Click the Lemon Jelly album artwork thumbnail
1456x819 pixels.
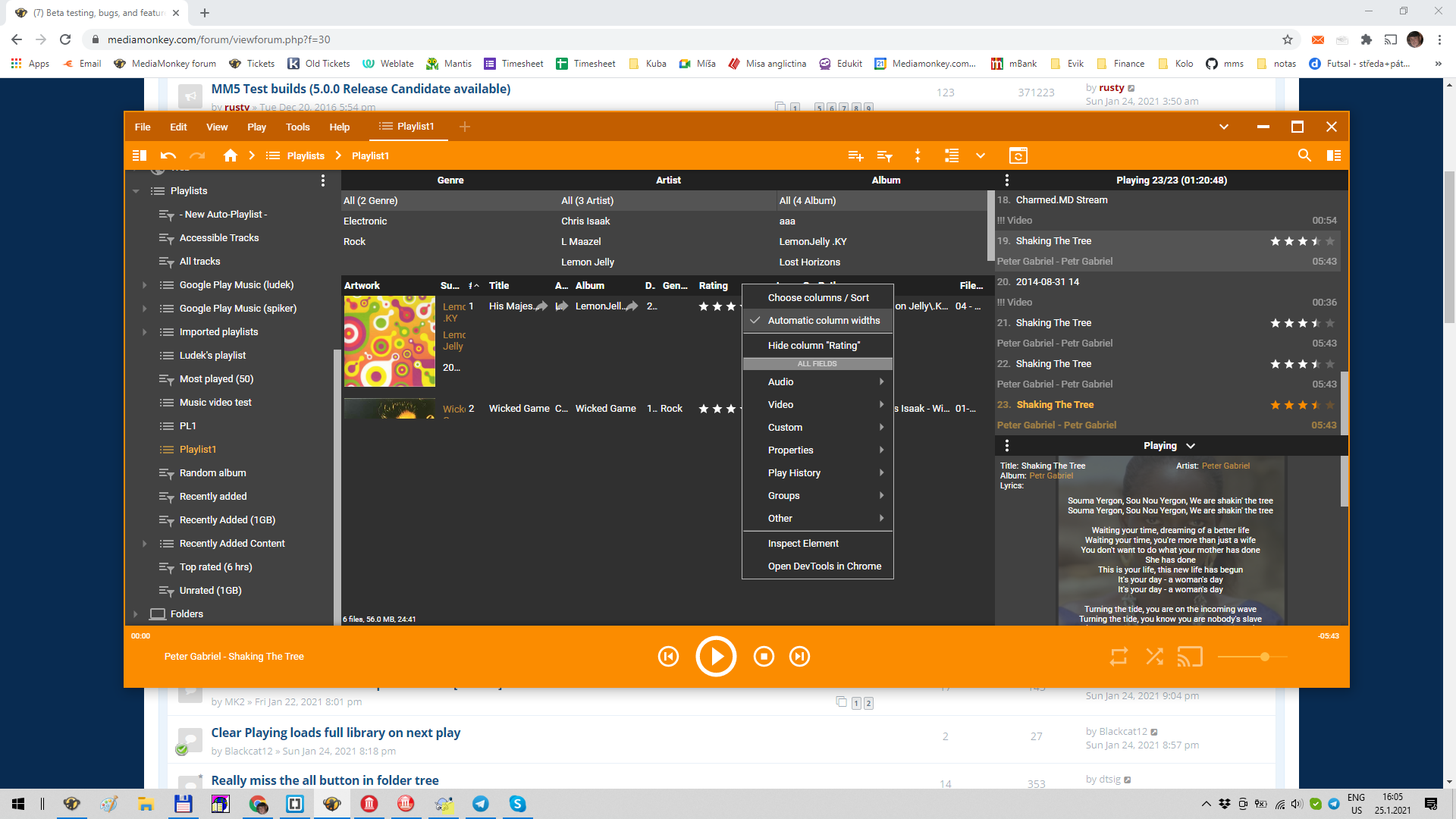[390, 341]
